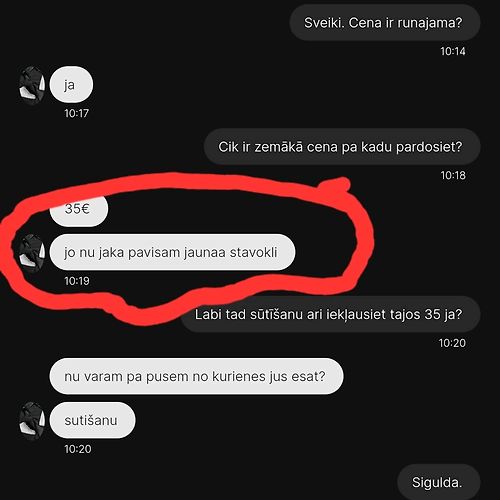
Task: Click the 10:14 timestamp
Action: pyautogui.click(x=453, y=51)
